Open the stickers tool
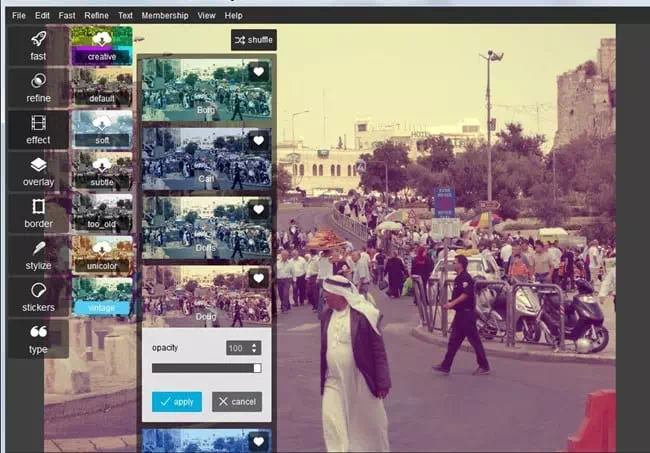 click(38, 297)
